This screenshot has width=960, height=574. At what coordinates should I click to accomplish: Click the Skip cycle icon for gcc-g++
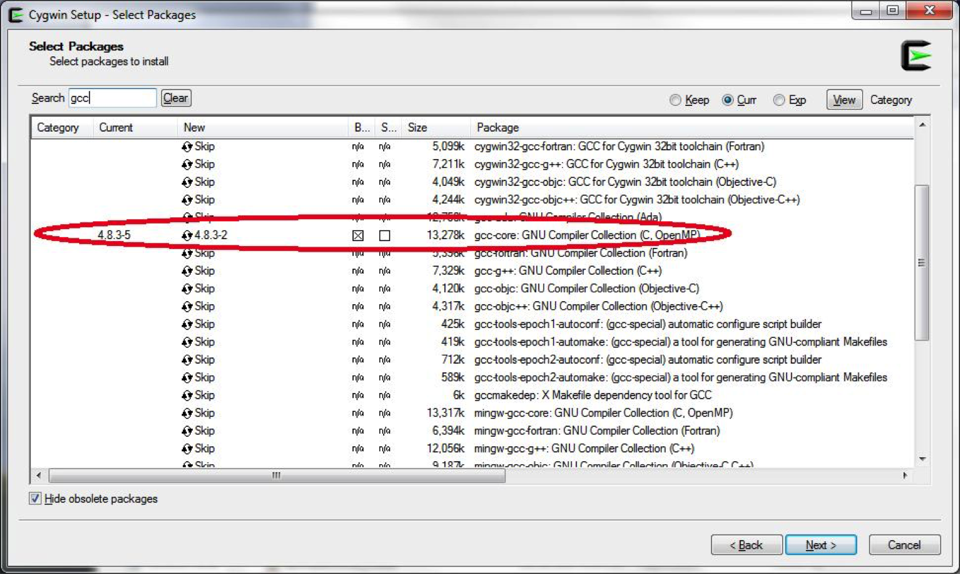tap(187, 271)
